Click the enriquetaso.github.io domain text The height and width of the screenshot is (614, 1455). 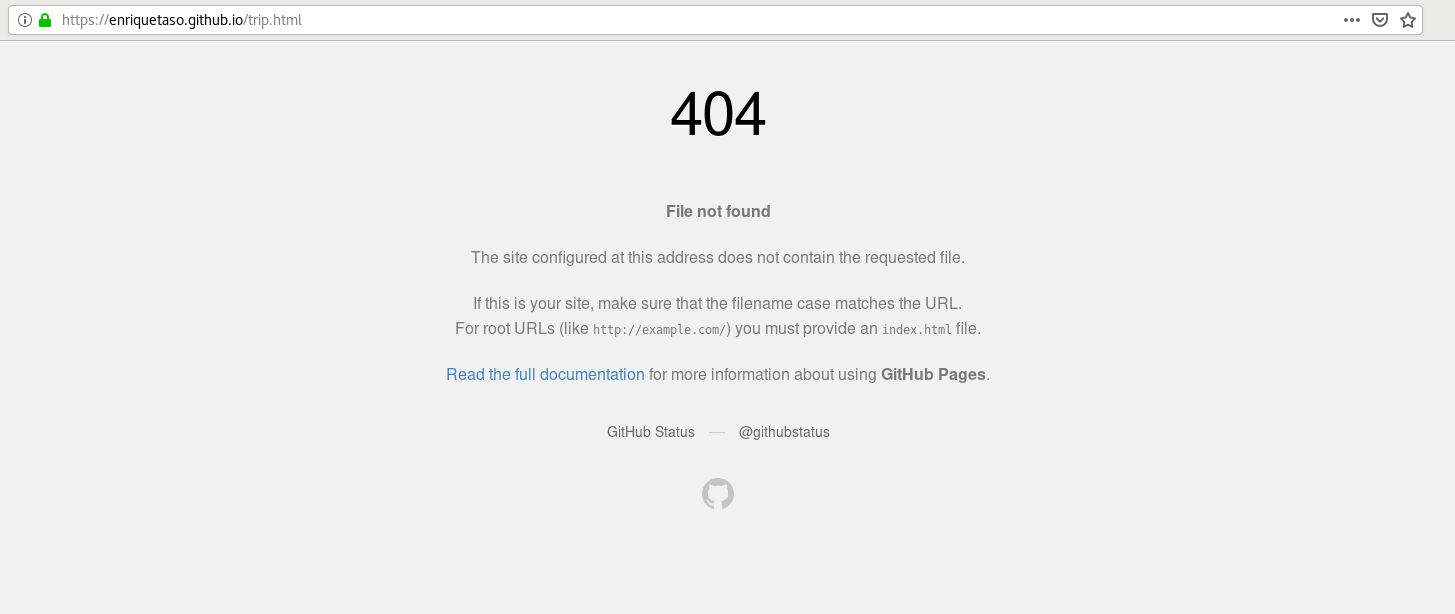pos(176,20)
